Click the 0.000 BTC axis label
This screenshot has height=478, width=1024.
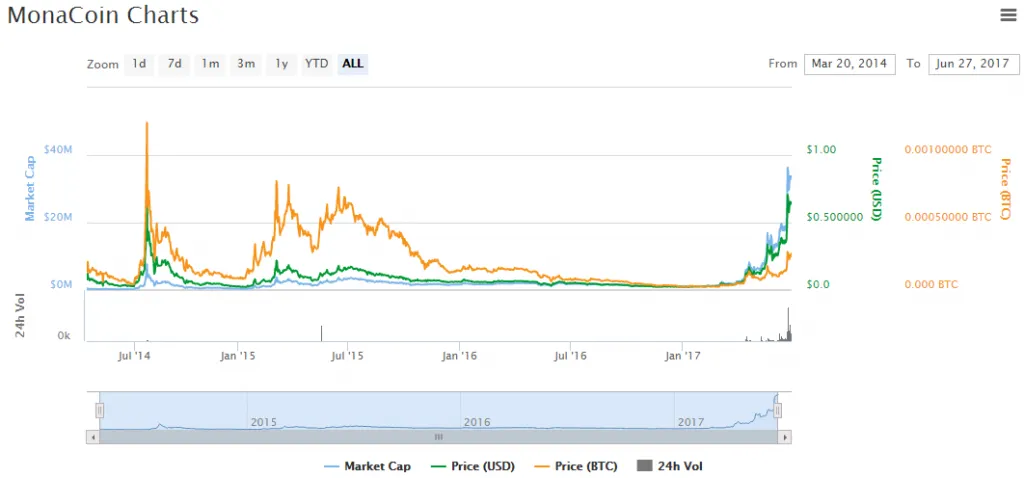(930, 285)
